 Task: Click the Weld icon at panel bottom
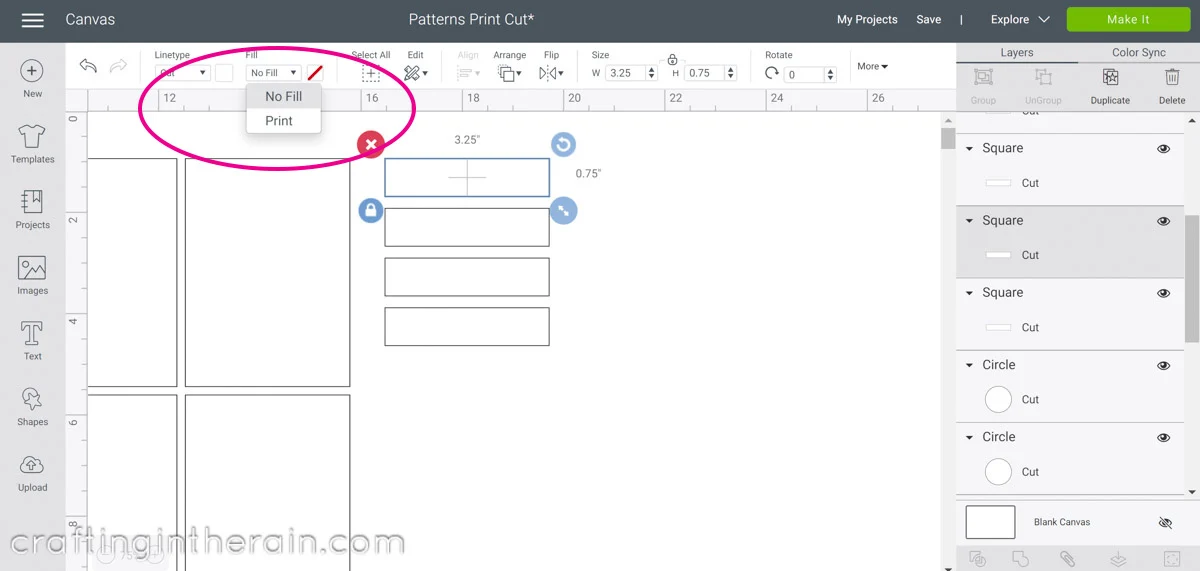coord(1021,559)
